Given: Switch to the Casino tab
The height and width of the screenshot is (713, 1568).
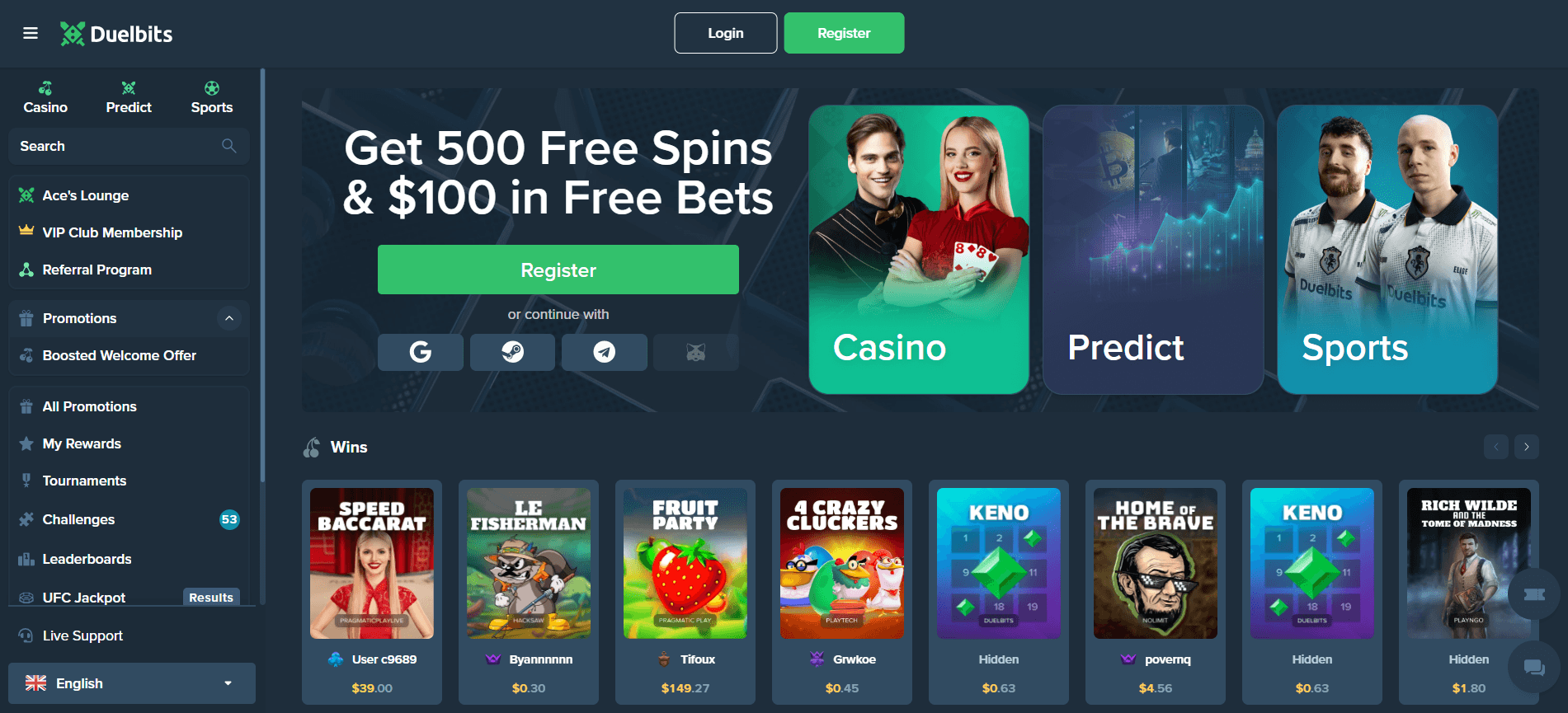Looking at the screenshot, I should coord(45,97).
